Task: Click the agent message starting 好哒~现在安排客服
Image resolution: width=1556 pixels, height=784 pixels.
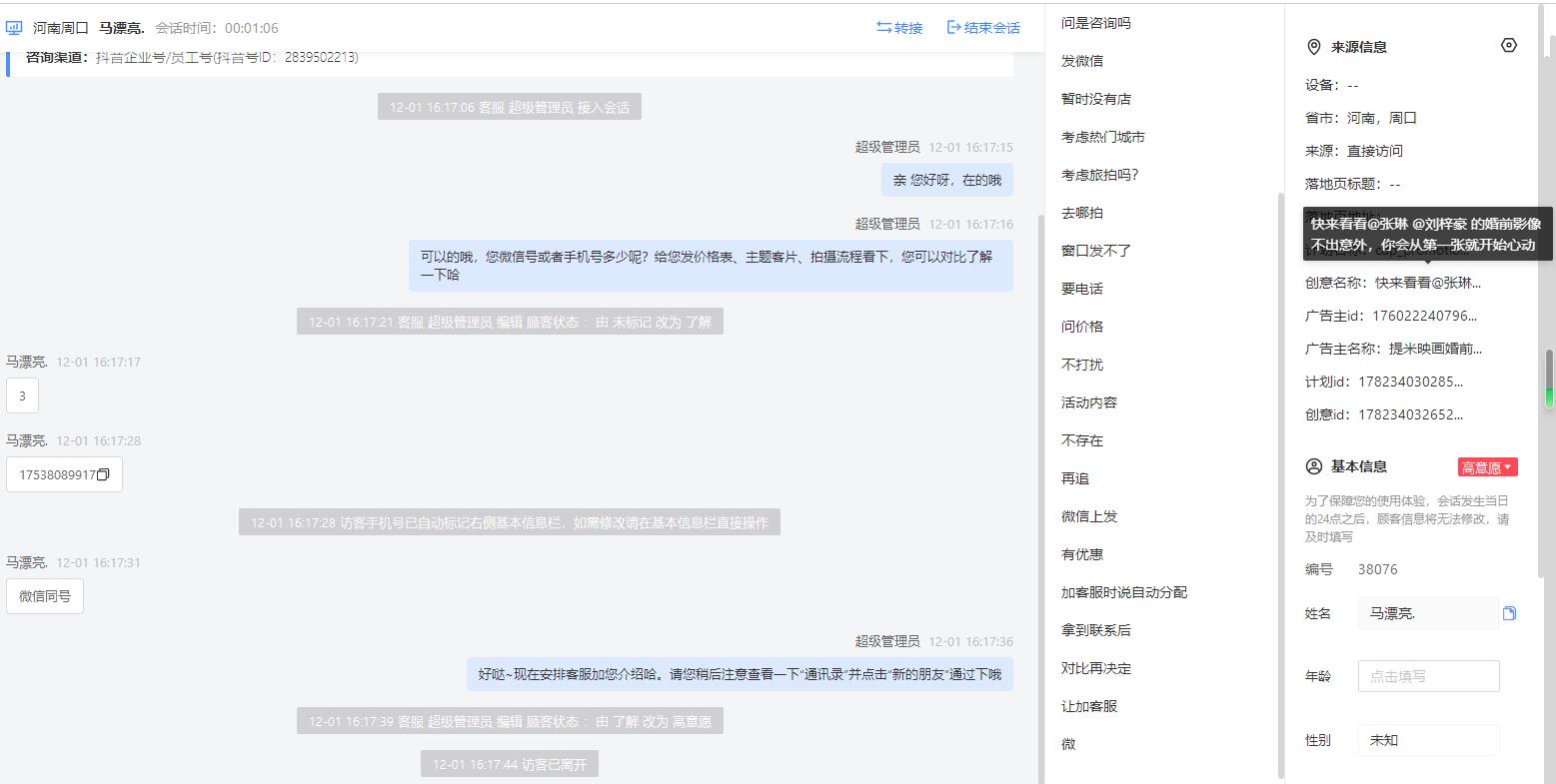Action: click(x=740, y=674)
